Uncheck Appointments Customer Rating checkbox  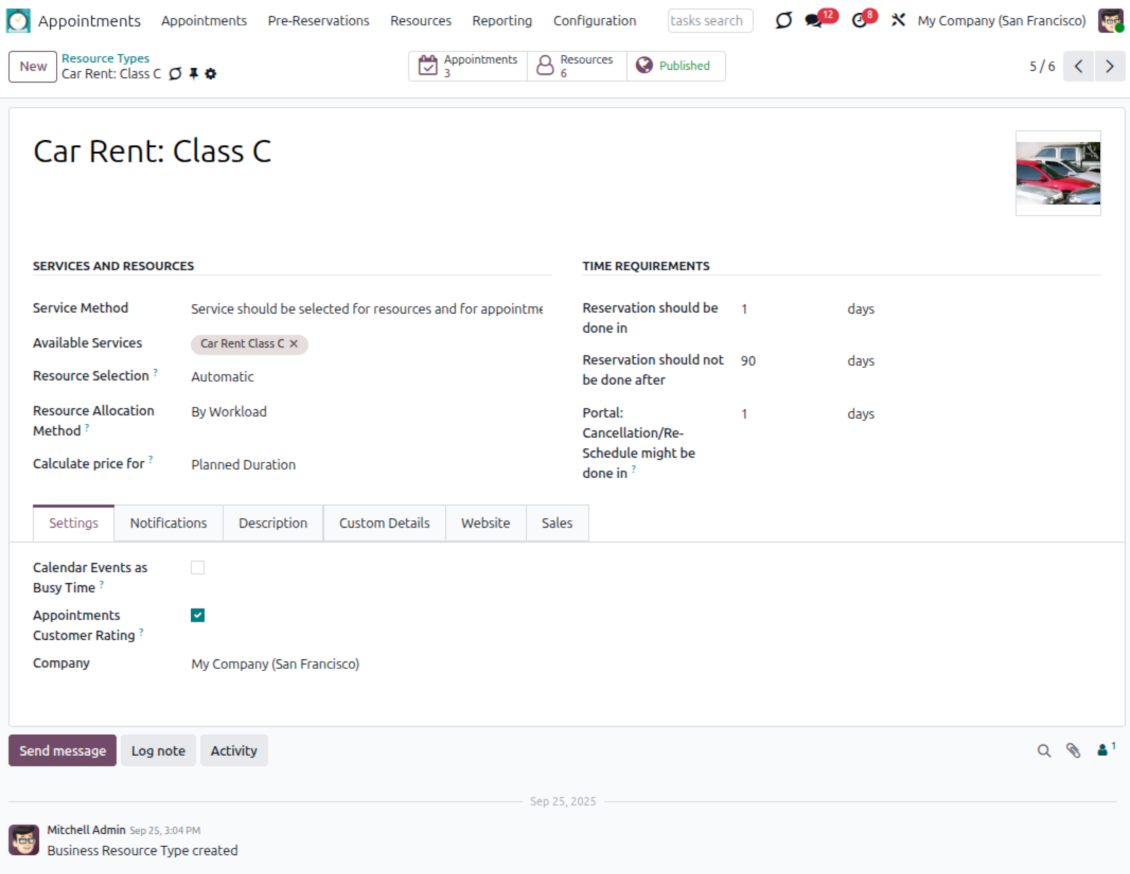(x=198, y=616)
